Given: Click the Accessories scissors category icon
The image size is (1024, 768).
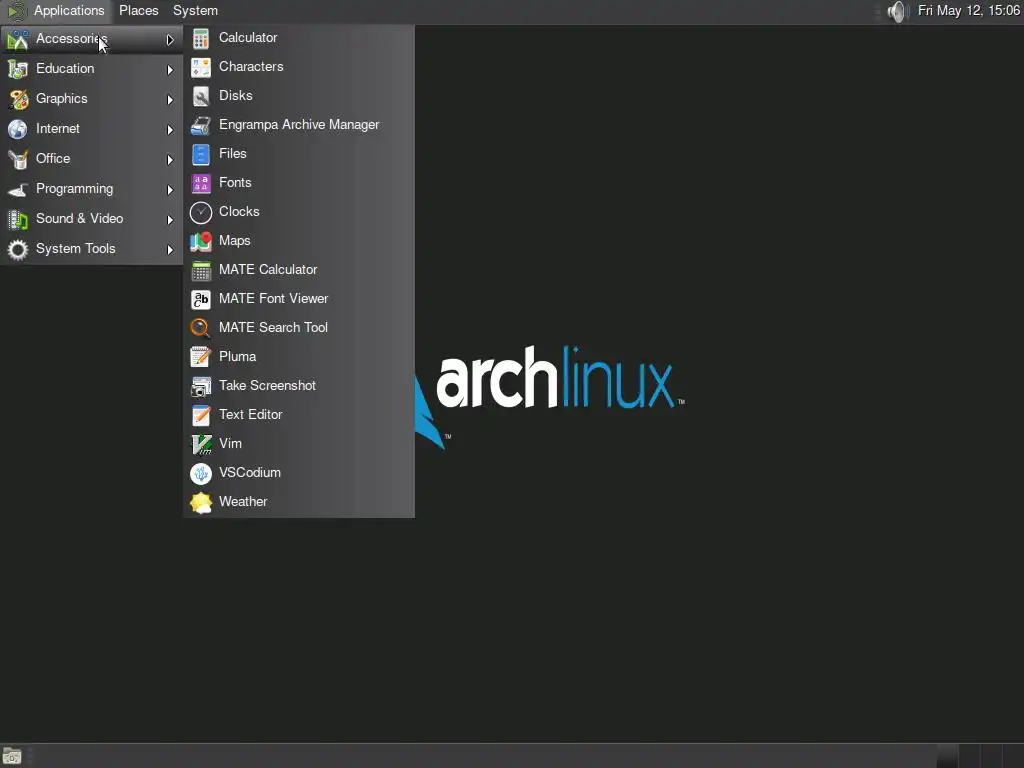Looking at the screenshot, I should [18, 40].
